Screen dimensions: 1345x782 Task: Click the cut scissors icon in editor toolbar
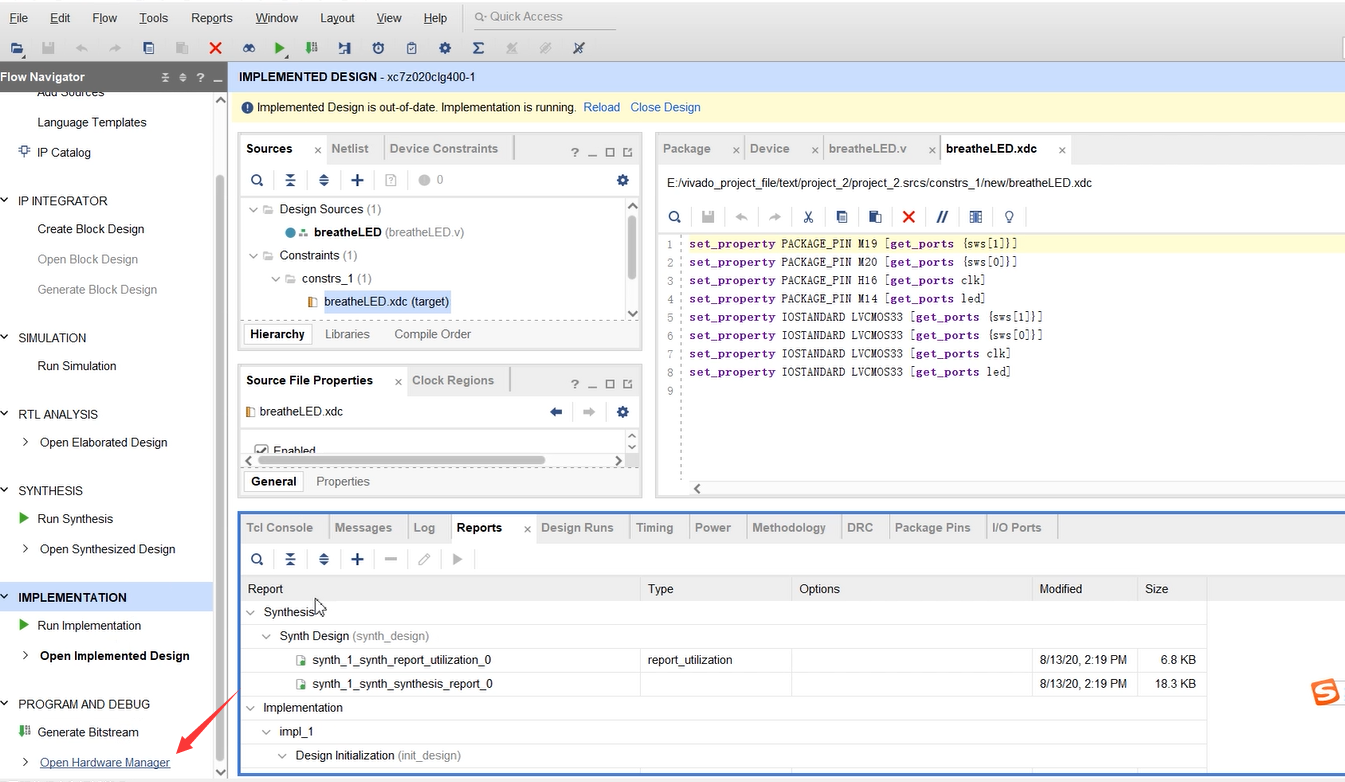808,217
